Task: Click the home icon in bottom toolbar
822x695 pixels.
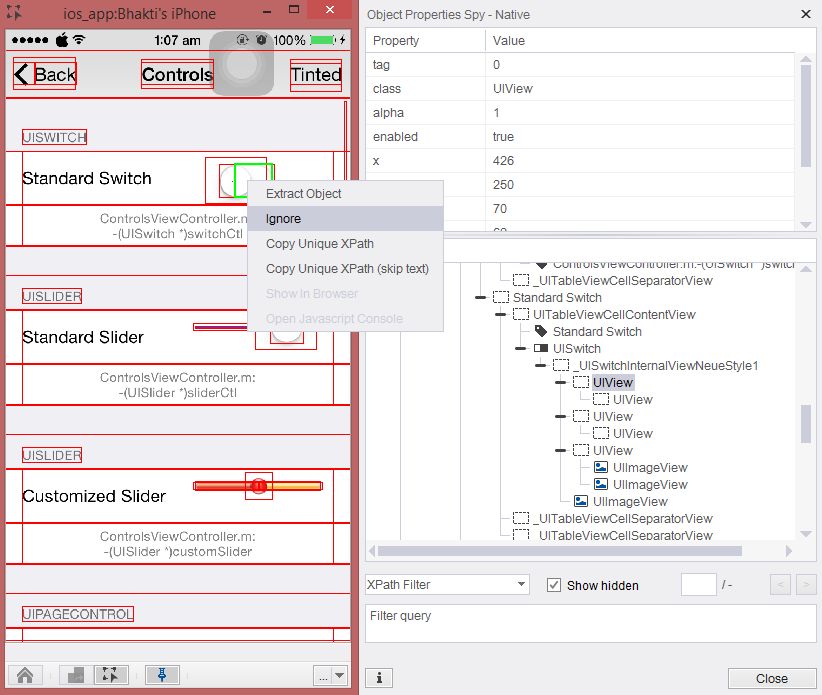Action: tap(26, 675)
